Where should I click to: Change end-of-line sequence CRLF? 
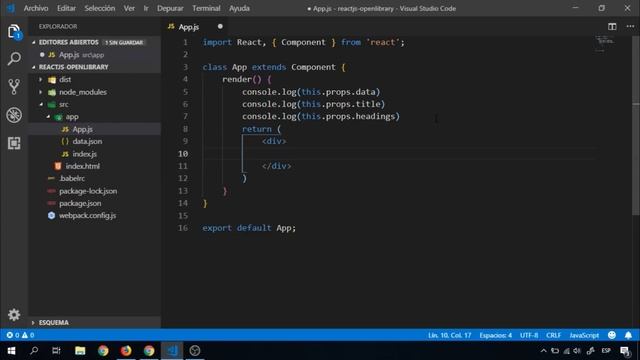[553, 335]
